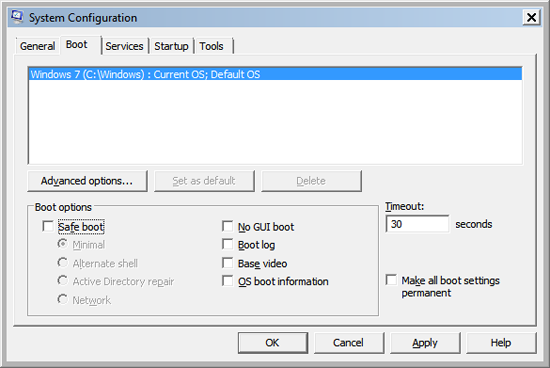
Task: Open the Services tab
Action: 124,46
